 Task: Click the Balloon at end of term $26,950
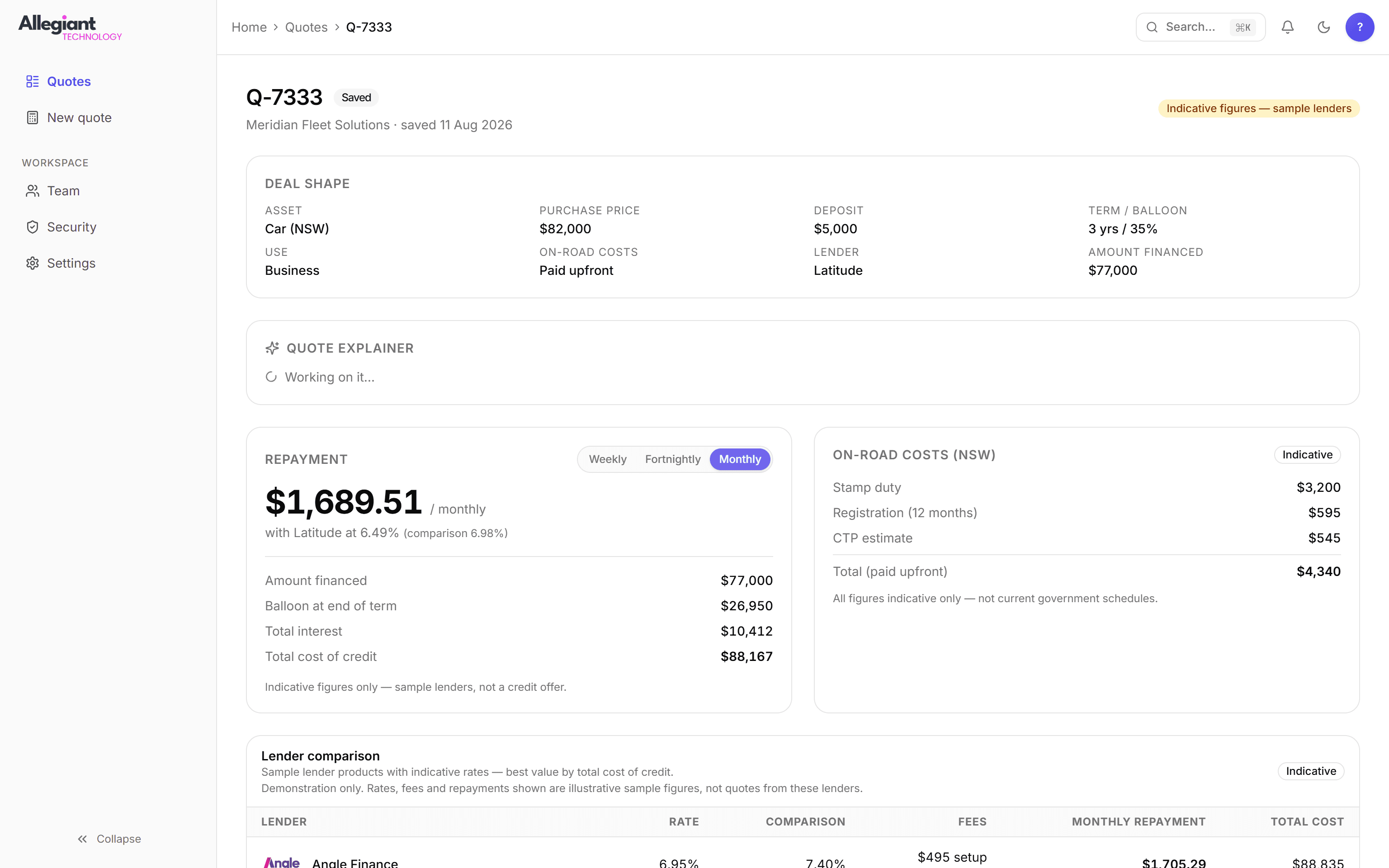[x=746, y=606]
